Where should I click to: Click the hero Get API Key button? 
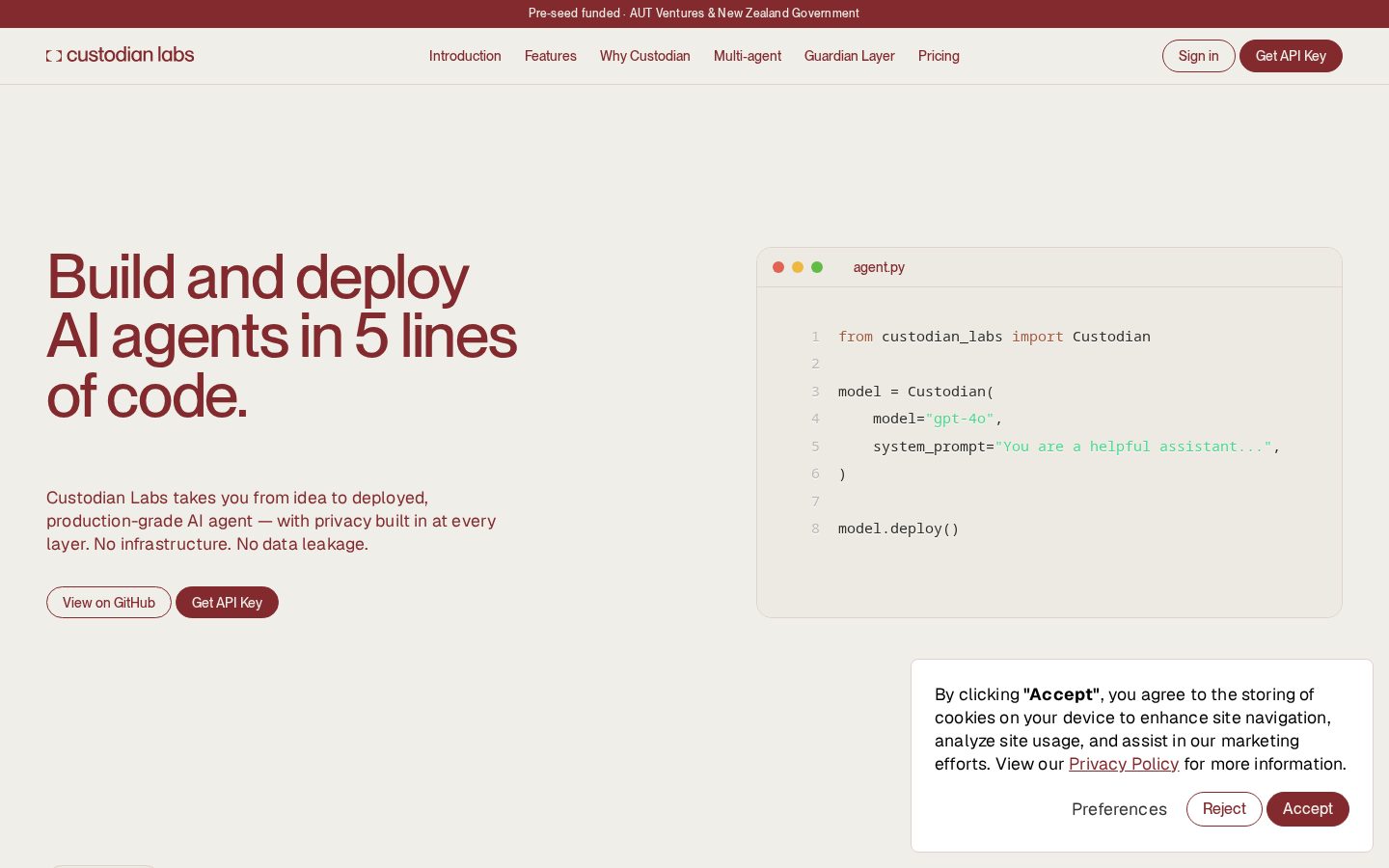(227, 603)
